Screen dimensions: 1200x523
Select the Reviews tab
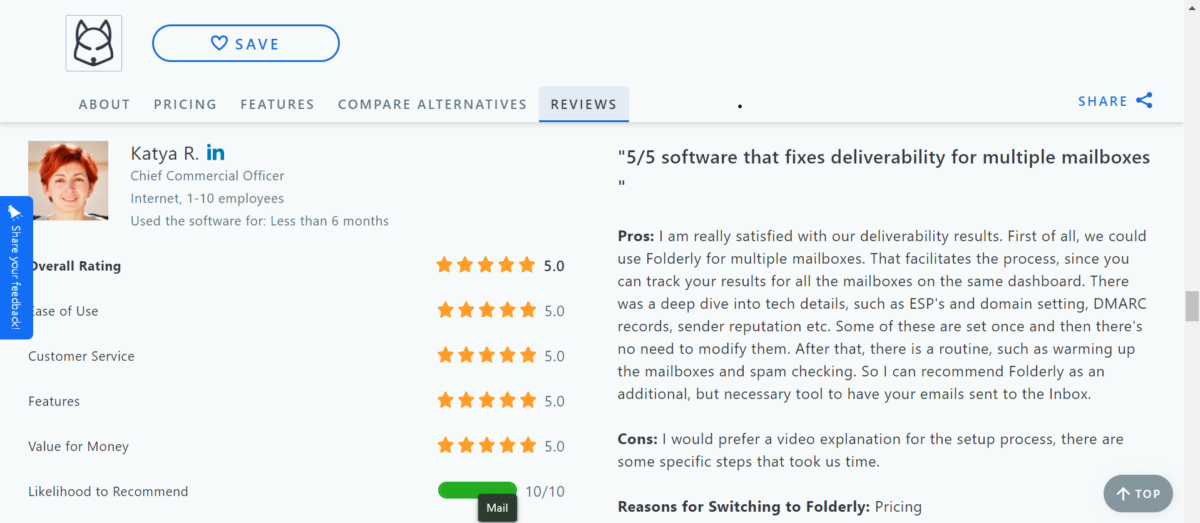[584, 104]
